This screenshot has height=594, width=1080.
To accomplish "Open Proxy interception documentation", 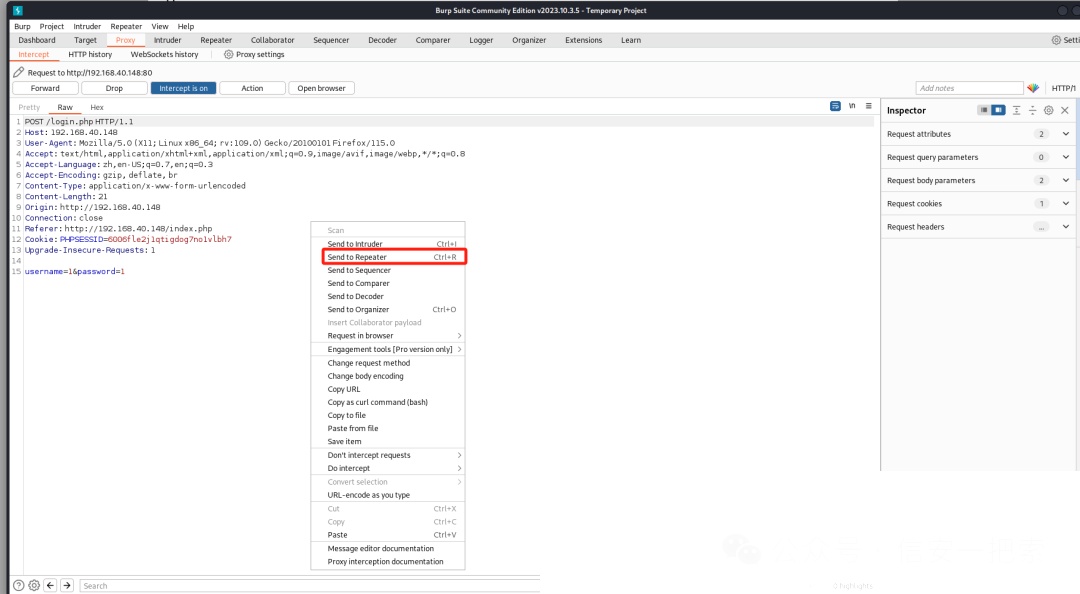I will pyautogui.click(x=388, y=562).
